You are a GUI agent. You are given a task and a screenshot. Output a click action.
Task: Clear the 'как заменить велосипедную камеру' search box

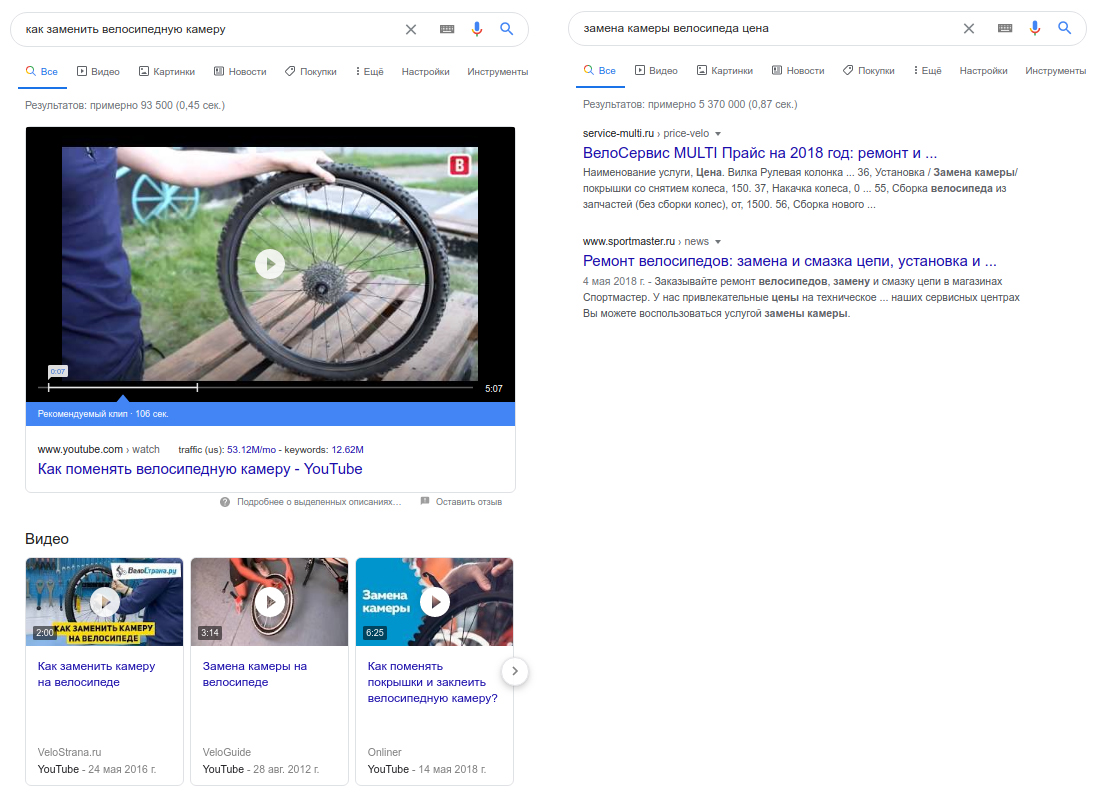pyautogui.click(x=410, y=29)
